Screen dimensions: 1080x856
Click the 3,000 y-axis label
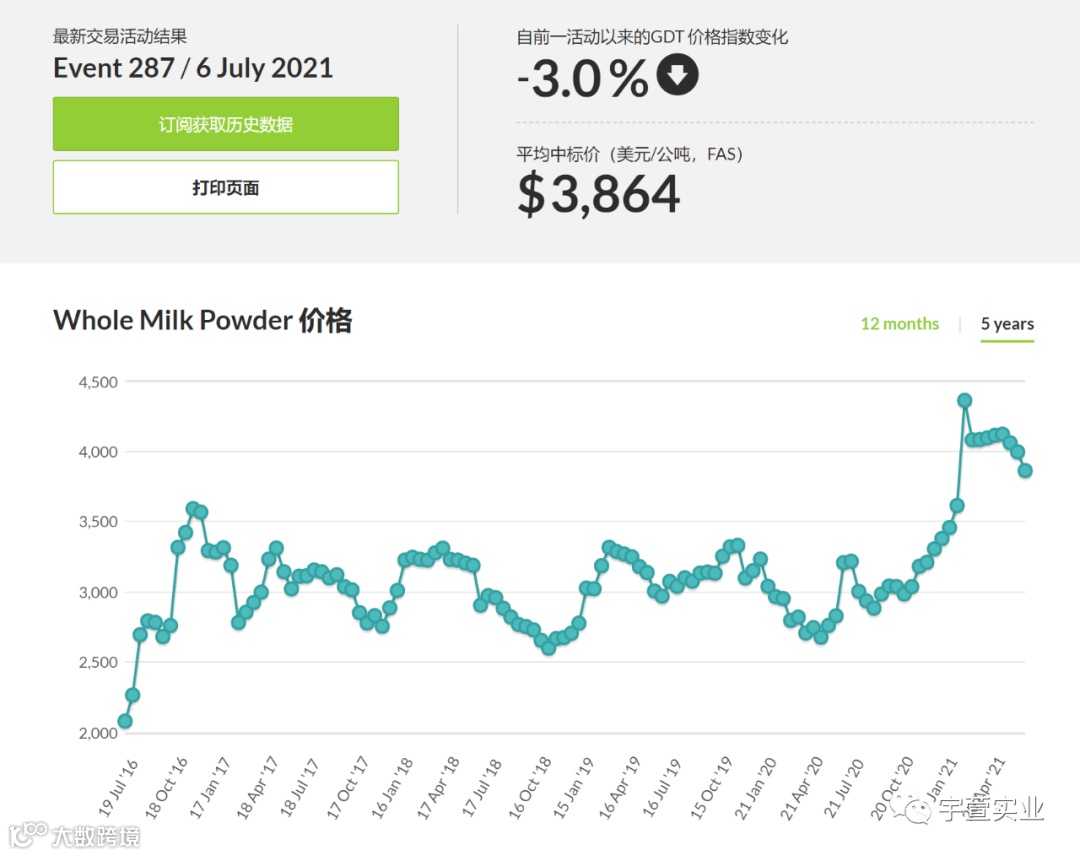click(98, 592)
